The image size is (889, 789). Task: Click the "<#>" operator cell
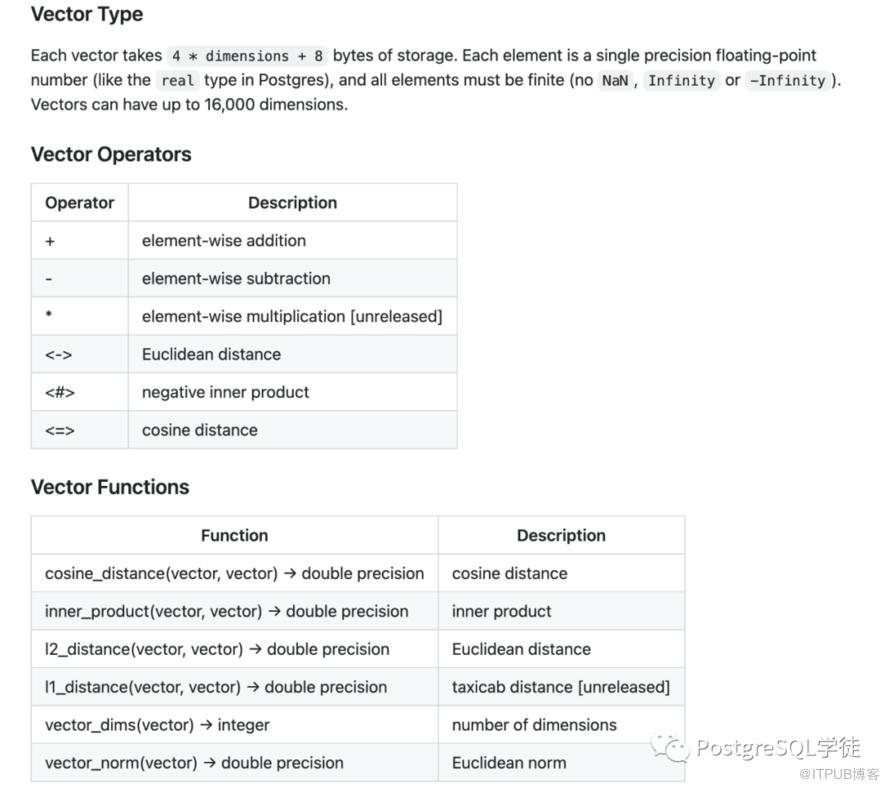60,393
